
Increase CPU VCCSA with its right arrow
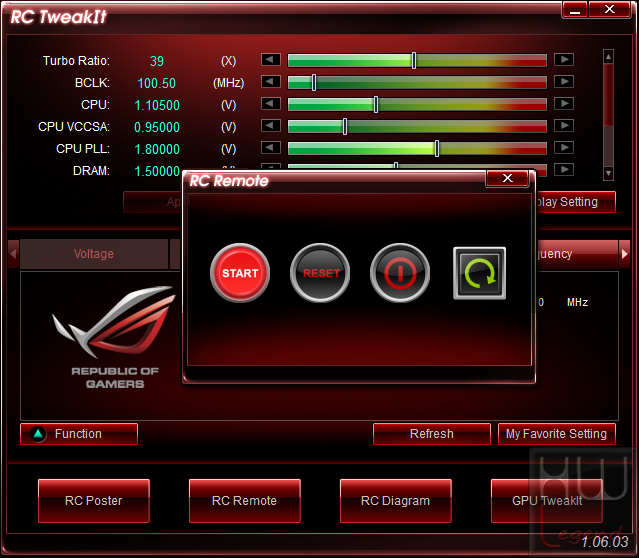pos(564,126)
